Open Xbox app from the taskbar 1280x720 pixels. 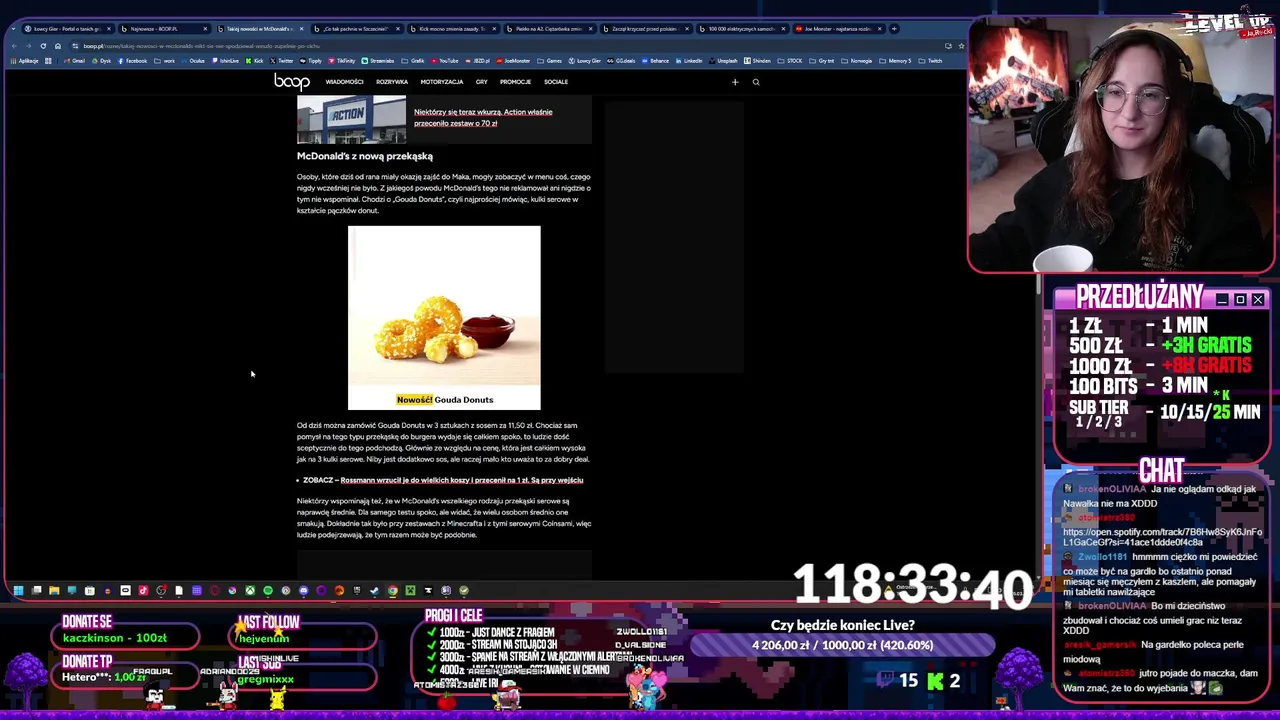pos(250,590)
